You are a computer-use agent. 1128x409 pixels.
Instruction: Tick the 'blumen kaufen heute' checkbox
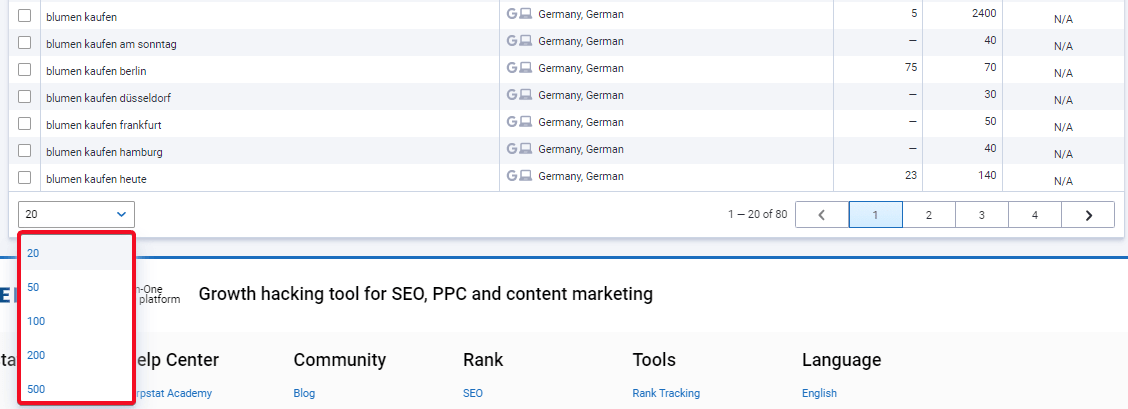click(x=24, y=178)
